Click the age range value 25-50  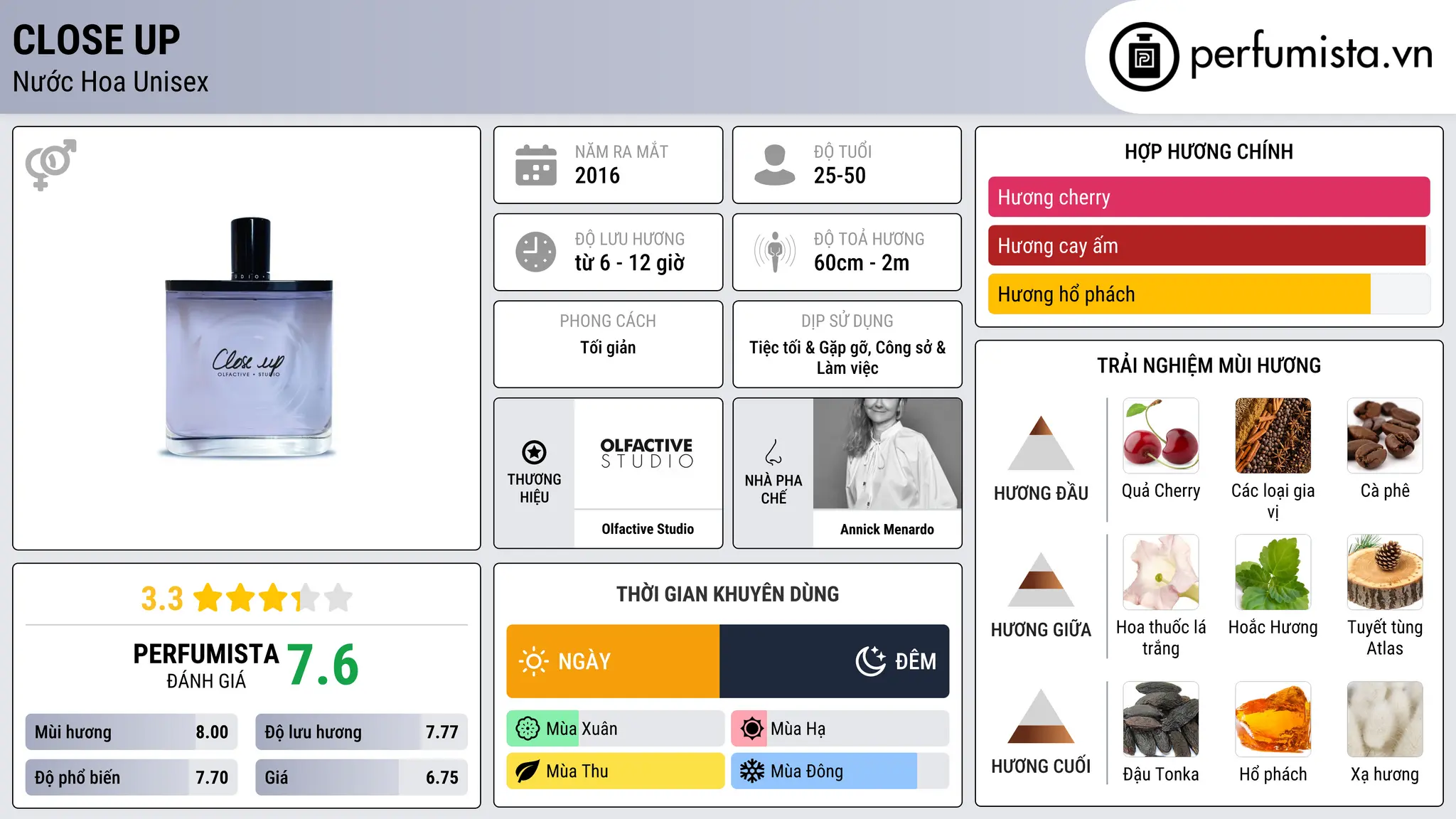[x=840, y=176]
